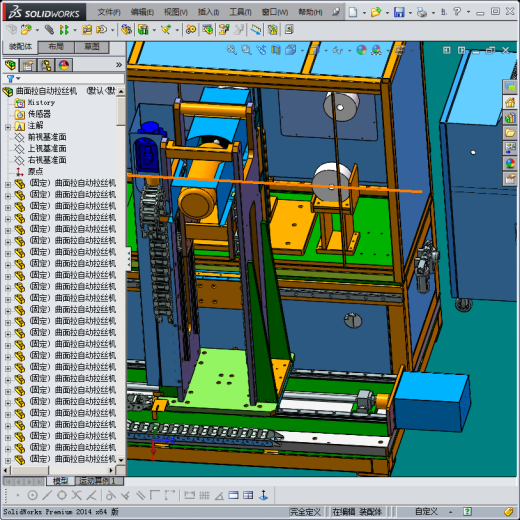Click the mate paperclip icon in toolbar
Image resolution: width=520 pixels, height=520 pixels.
pos(49,30)
